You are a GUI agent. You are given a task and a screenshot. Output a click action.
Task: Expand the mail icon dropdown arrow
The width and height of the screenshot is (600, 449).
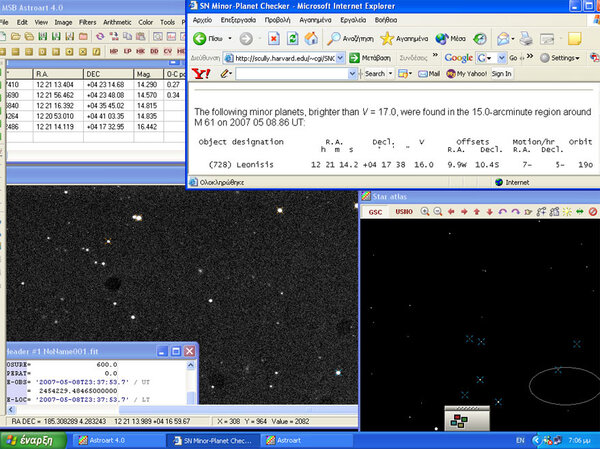click(x=512, y=38)
